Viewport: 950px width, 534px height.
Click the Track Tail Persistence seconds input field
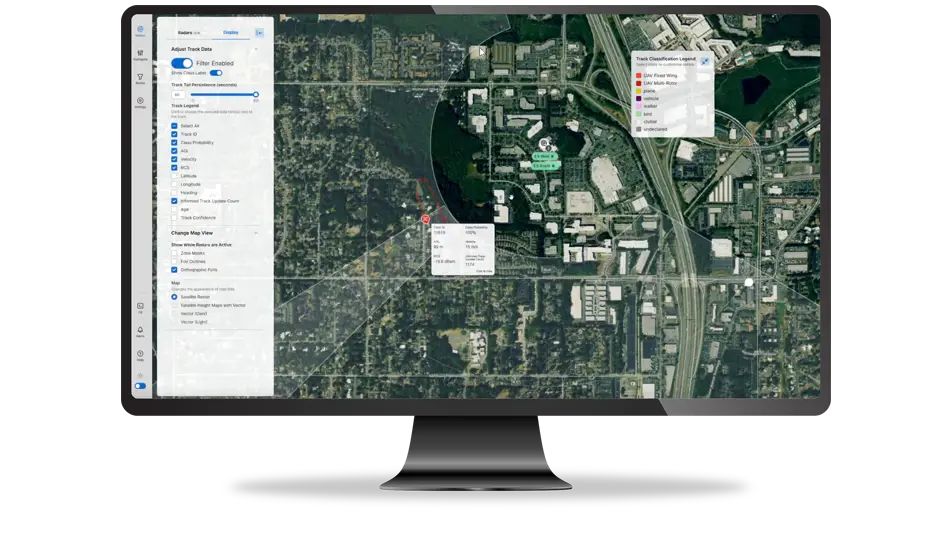178,95
